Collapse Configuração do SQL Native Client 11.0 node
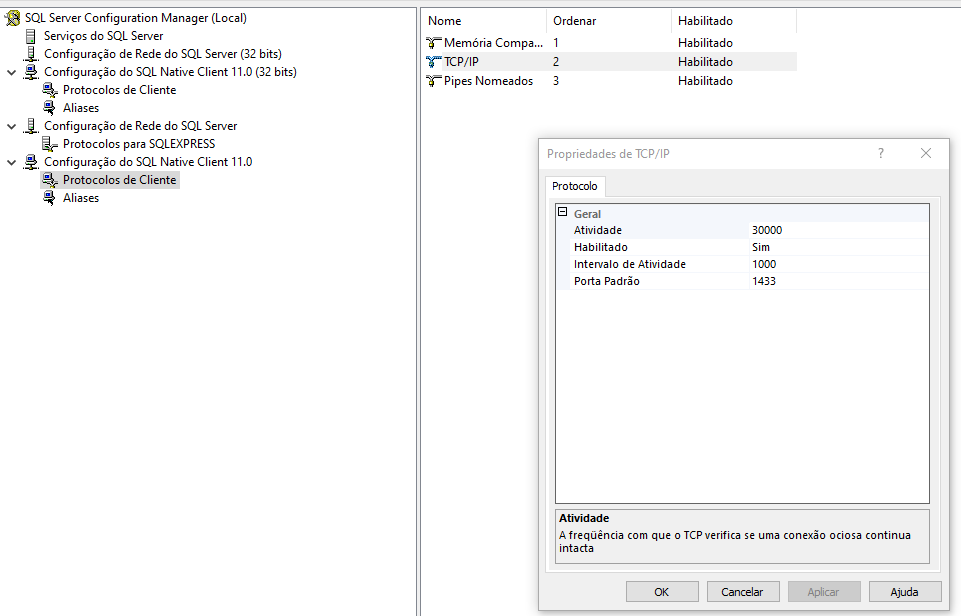 point(11,162)
